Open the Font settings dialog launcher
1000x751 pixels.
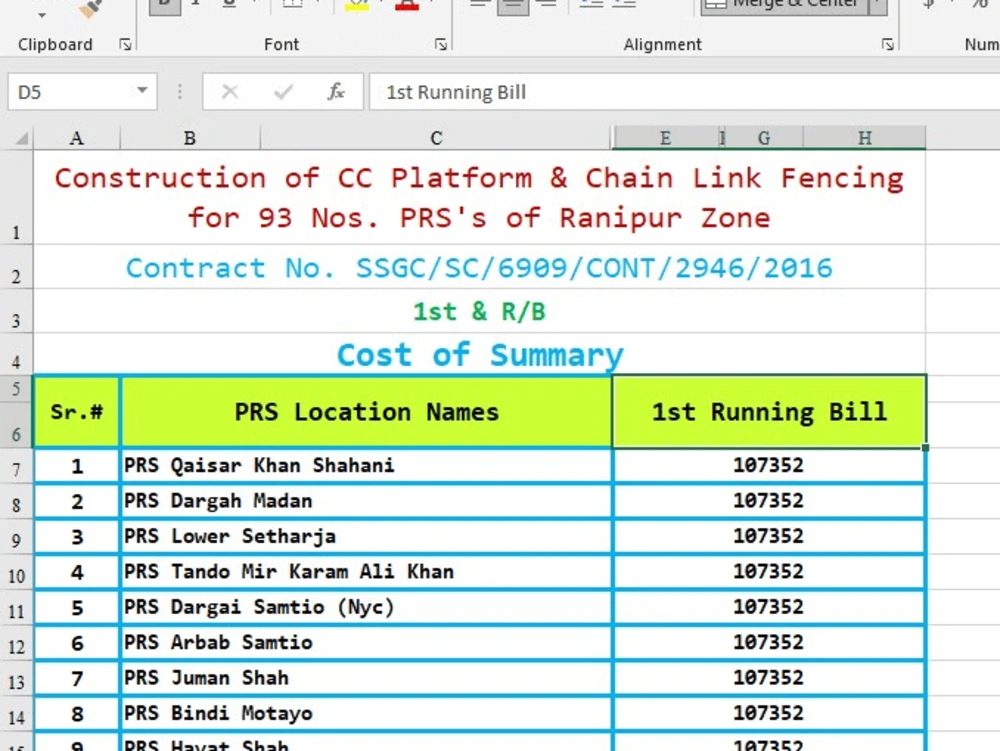tap(441, 45)
